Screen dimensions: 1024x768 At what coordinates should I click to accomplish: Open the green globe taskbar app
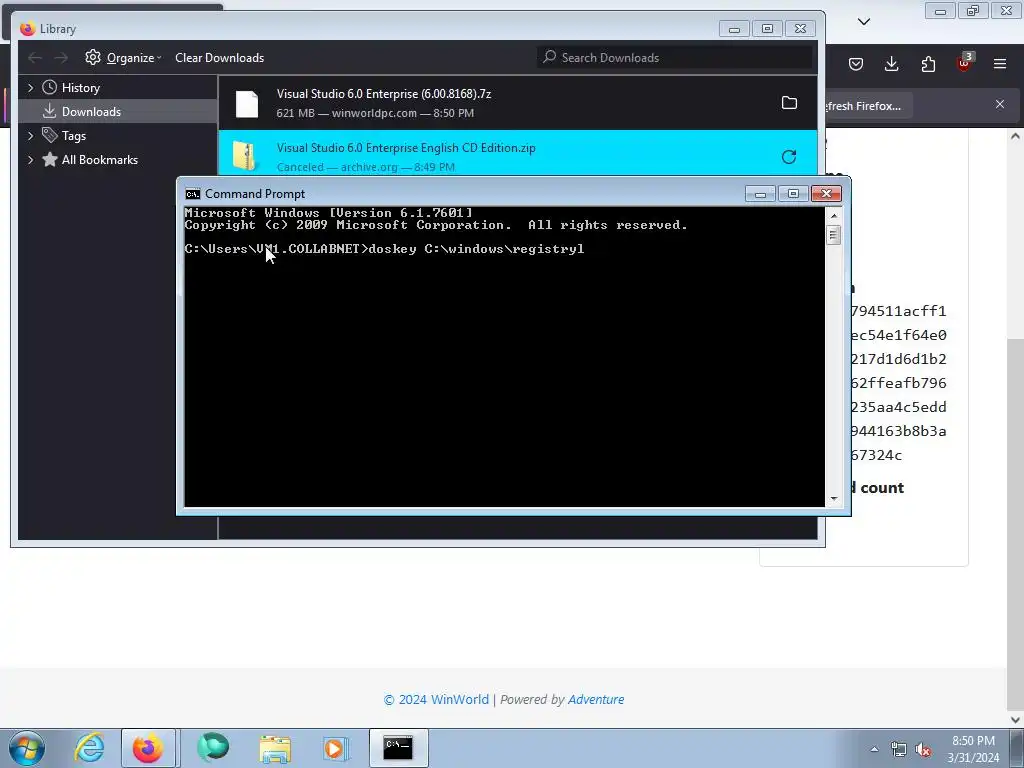pos(213,748)
